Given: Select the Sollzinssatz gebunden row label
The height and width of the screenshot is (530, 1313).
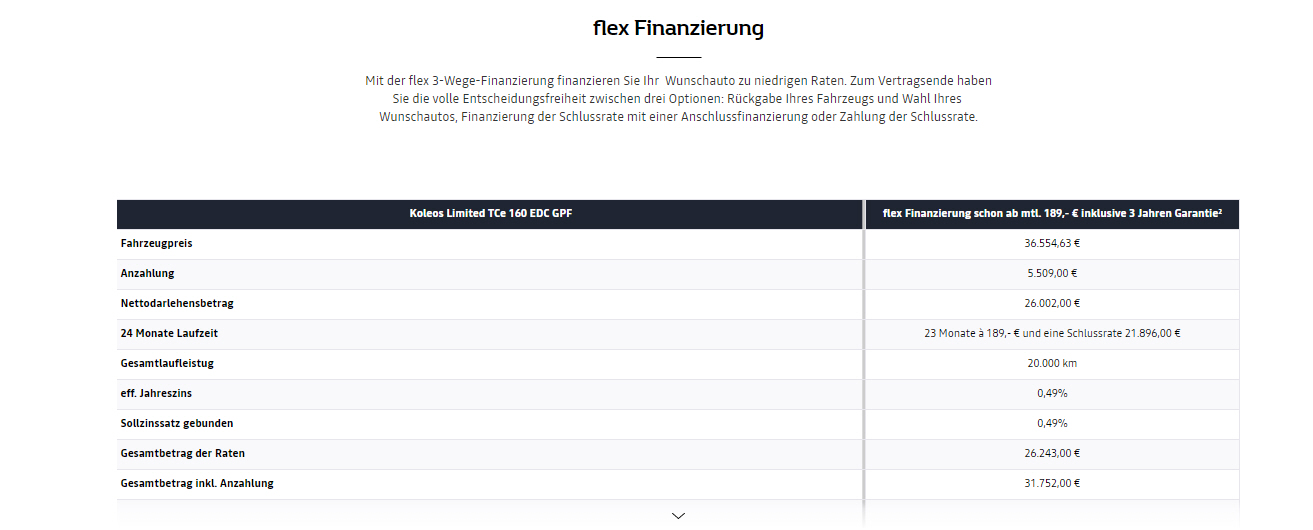Looking at the screenshot, I should click(x=177, y=423).
